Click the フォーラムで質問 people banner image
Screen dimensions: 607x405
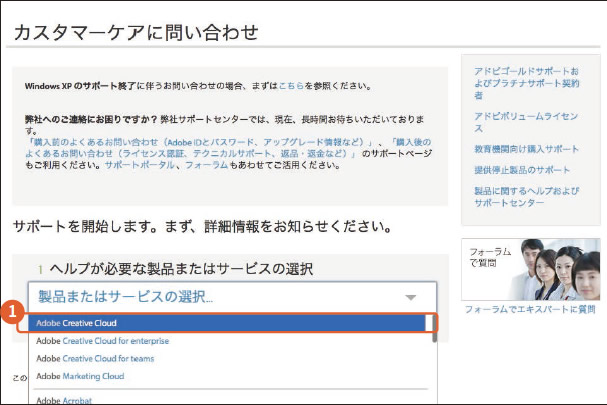pyautogui.click(x=531, y=269)
